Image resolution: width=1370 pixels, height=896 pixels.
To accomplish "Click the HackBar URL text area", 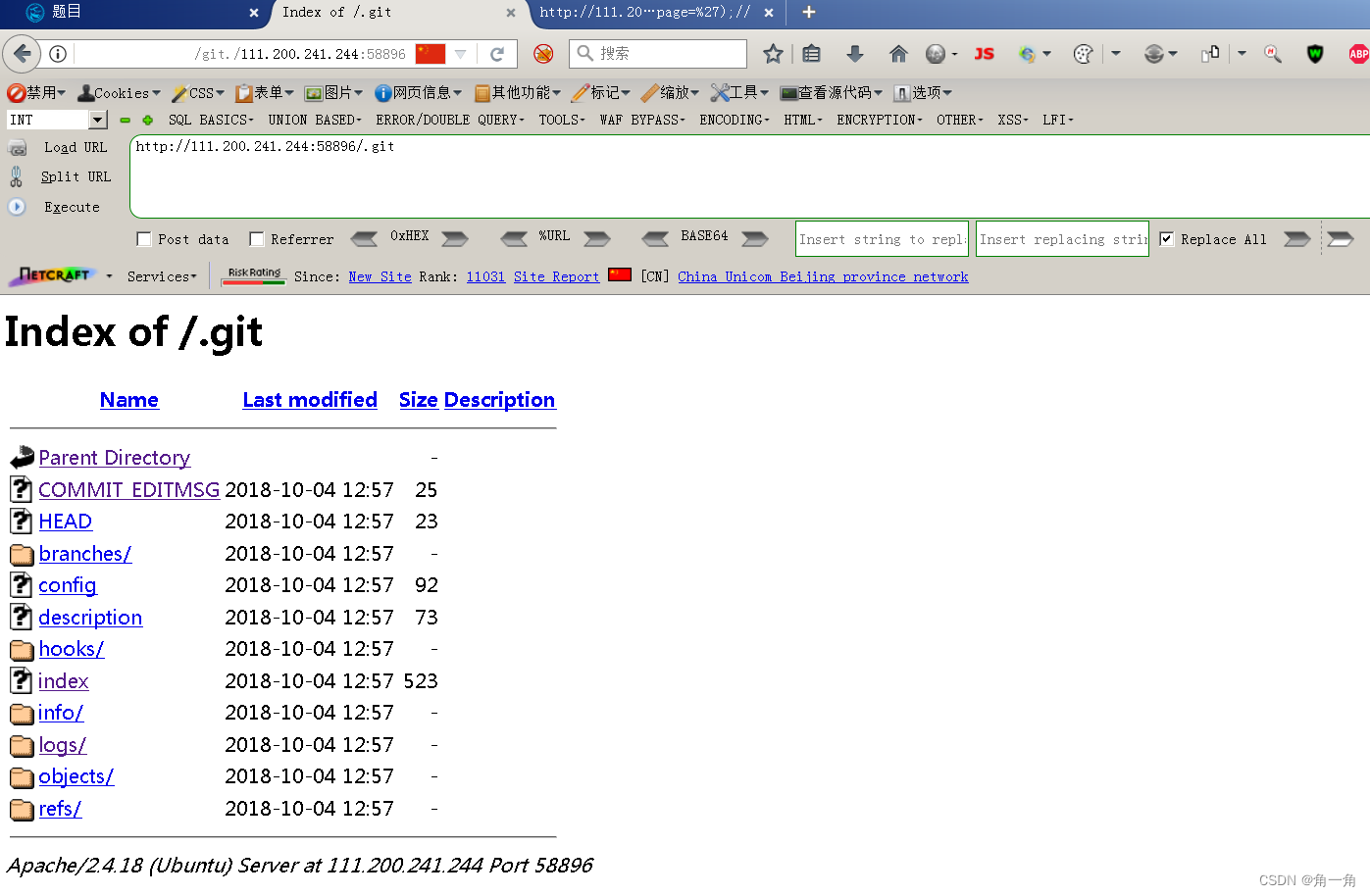I will (x=750, y=176).
